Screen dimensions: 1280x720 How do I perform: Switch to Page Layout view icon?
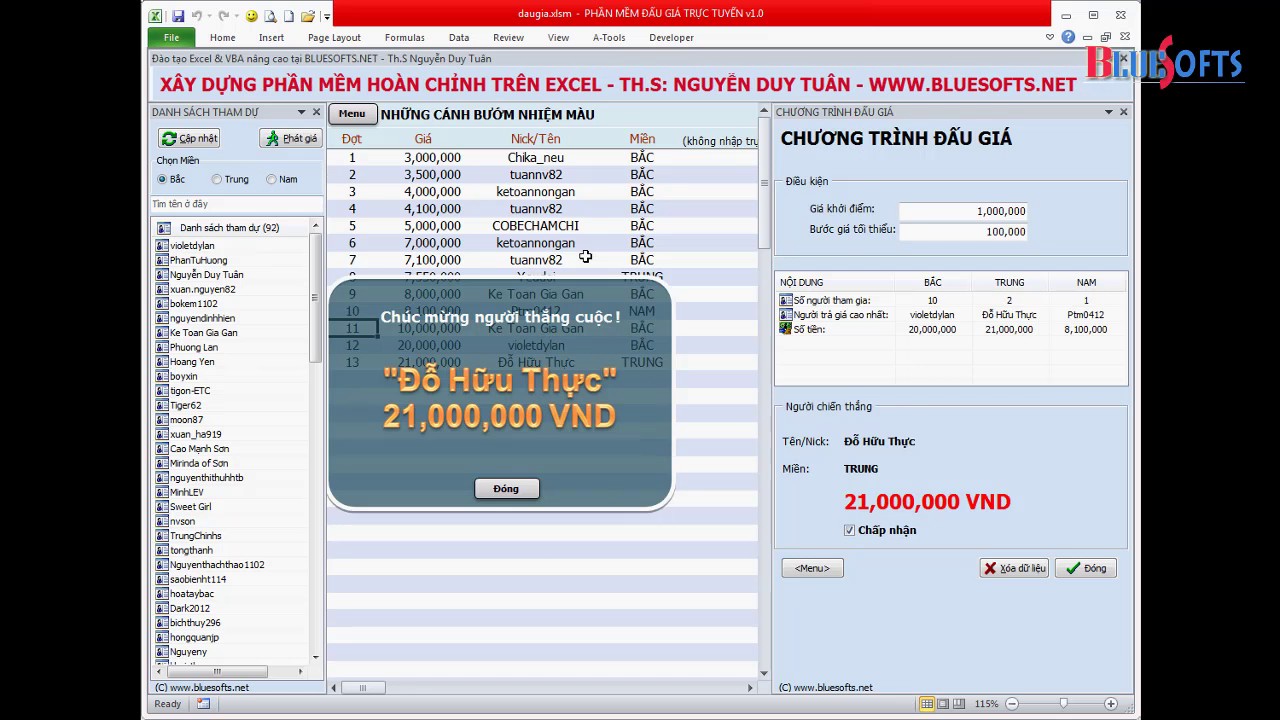click(943, 704)
